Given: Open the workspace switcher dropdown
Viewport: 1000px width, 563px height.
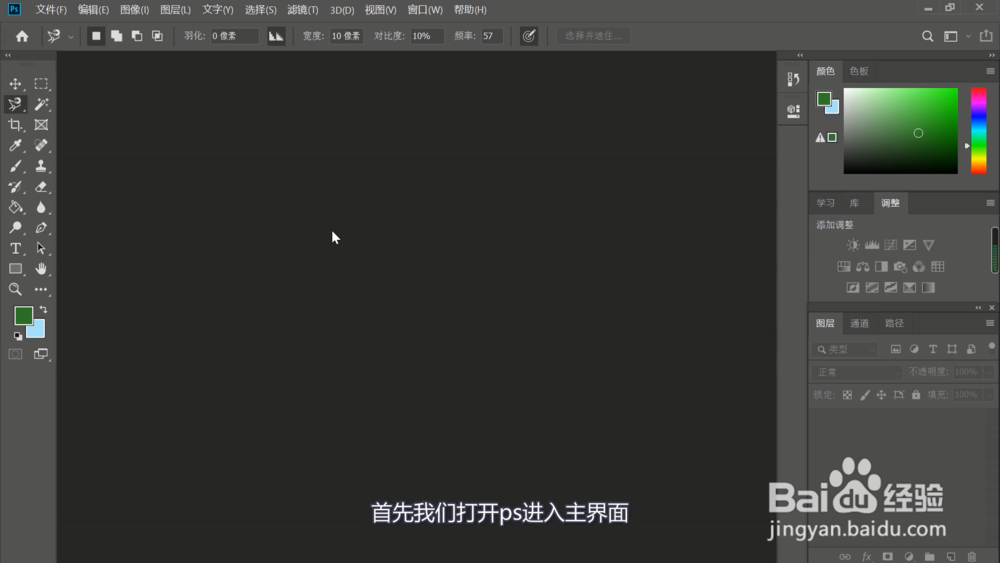Looking at the screenshot, I should (x=968, y=36).
